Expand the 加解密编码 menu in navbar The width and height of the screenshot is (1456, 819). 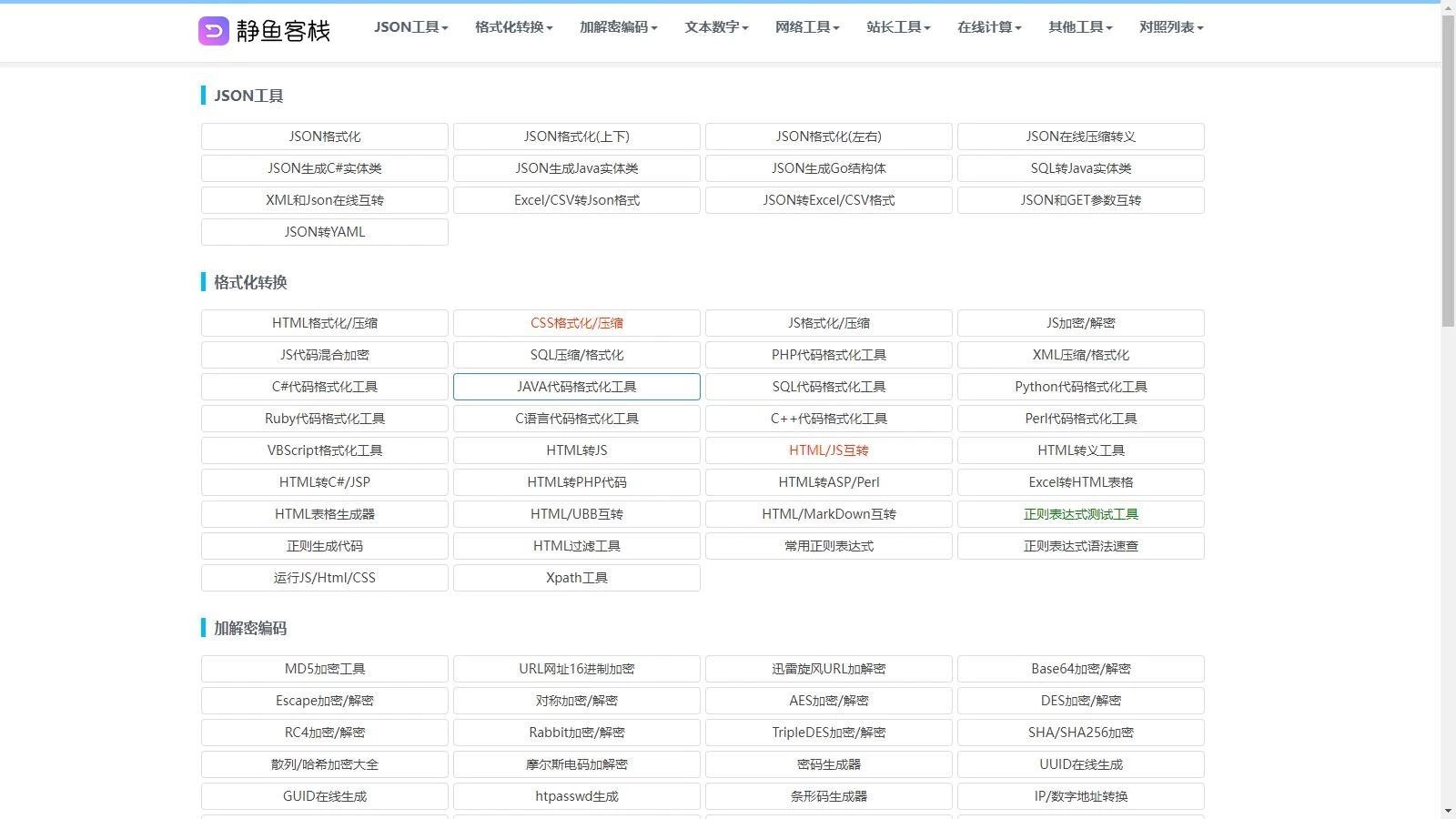[618, 27]
